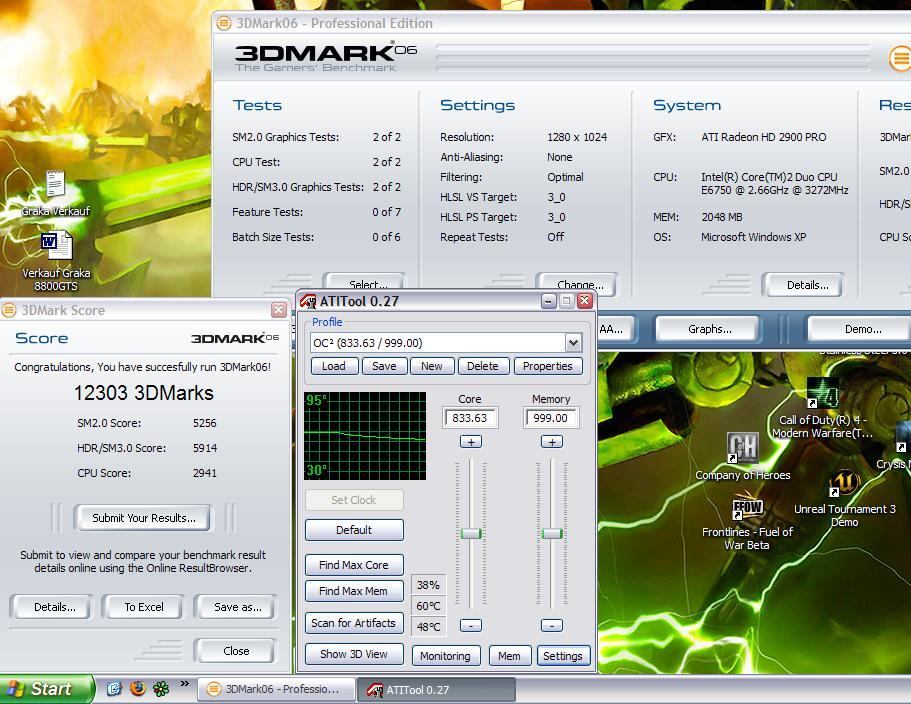Open Frontlines Fuel of War Beta shortcut
The height and width of the screenshot is (704, 911).
click(747, 509)
